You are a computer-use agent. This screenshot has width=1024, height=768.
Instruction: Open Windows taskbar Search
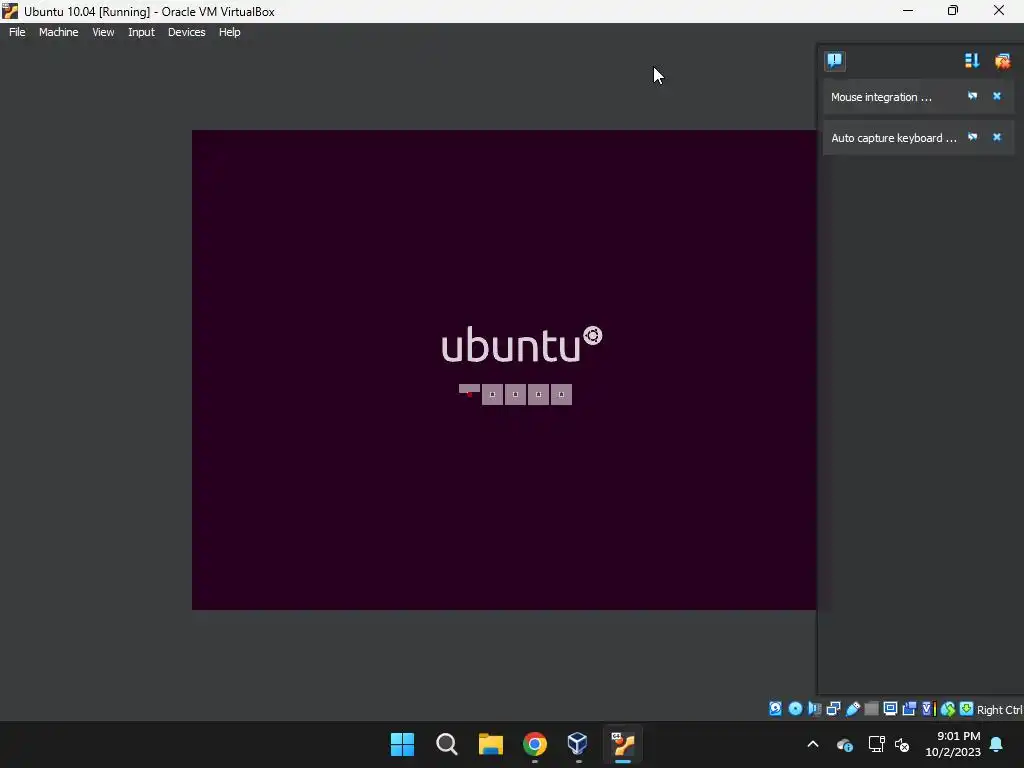click(x=447, y=744)
